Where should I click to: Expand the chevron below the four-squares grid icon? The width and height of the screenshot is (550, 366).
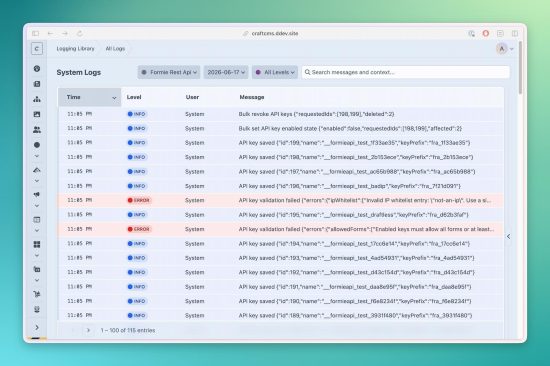click(37, 256)
